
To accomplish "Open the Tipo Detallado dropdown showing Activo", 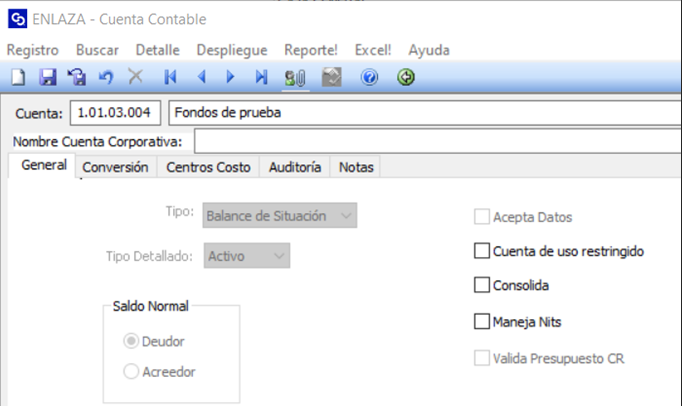I will [247, 256].
